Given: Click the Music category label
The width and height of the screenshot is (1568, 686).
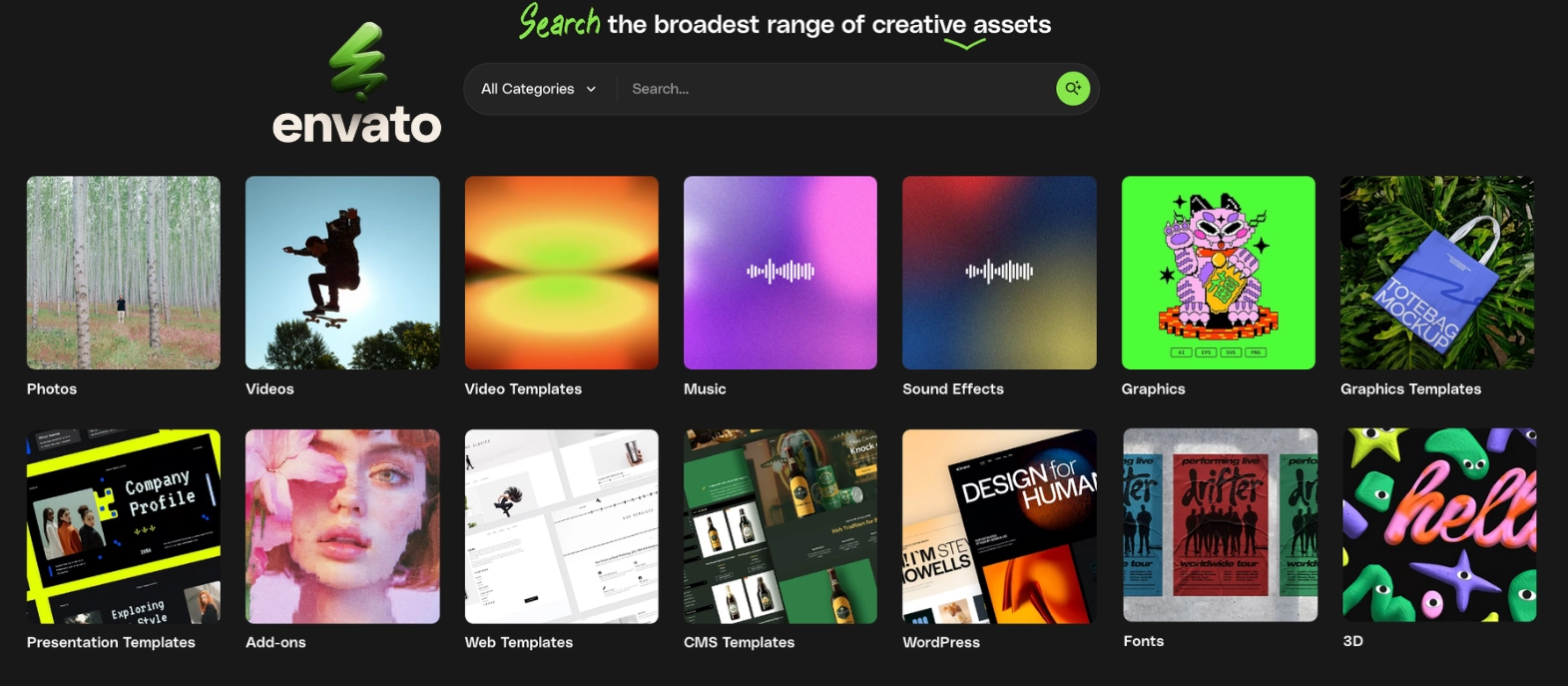Looking at the screenshot, I should [705, 389].
